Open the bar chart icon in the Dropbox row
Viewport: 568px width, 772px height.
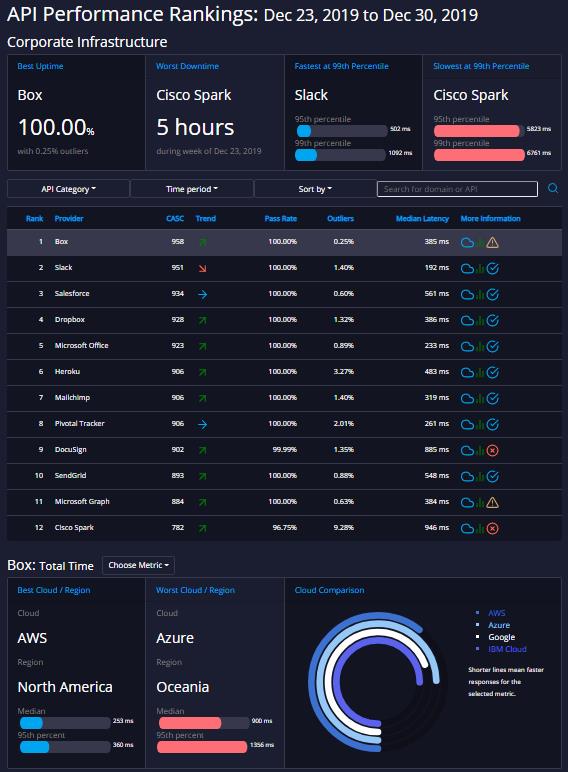[480, 321]
